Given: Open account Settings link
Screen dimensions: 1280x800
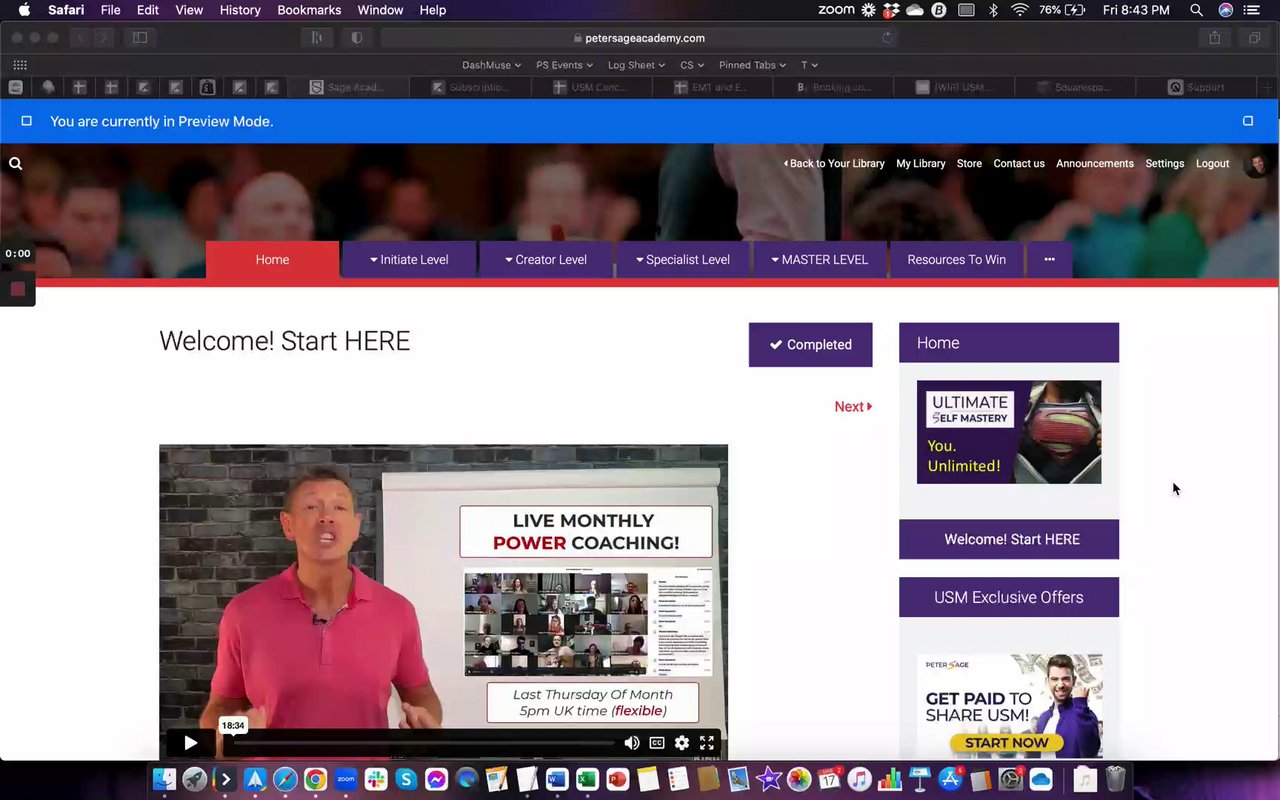Looking at the screenshot, I should [x=1165, y=164].
